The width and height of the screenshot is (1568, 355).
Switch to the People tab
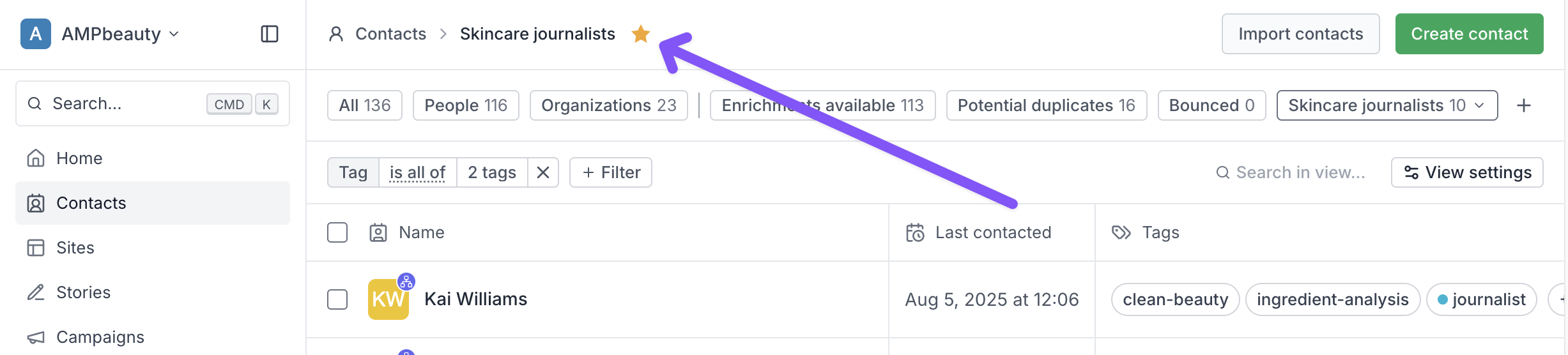tap(466, 105)
